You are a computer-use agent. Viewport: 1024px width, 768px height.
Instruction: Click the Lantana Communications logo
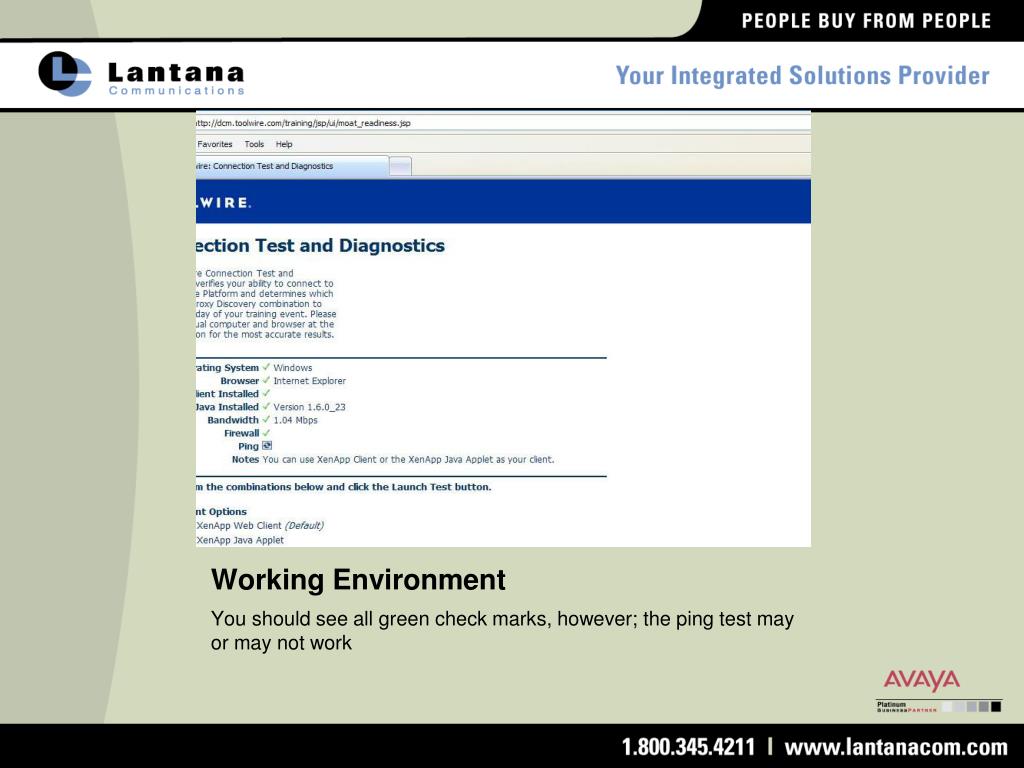tap(142, 74)
